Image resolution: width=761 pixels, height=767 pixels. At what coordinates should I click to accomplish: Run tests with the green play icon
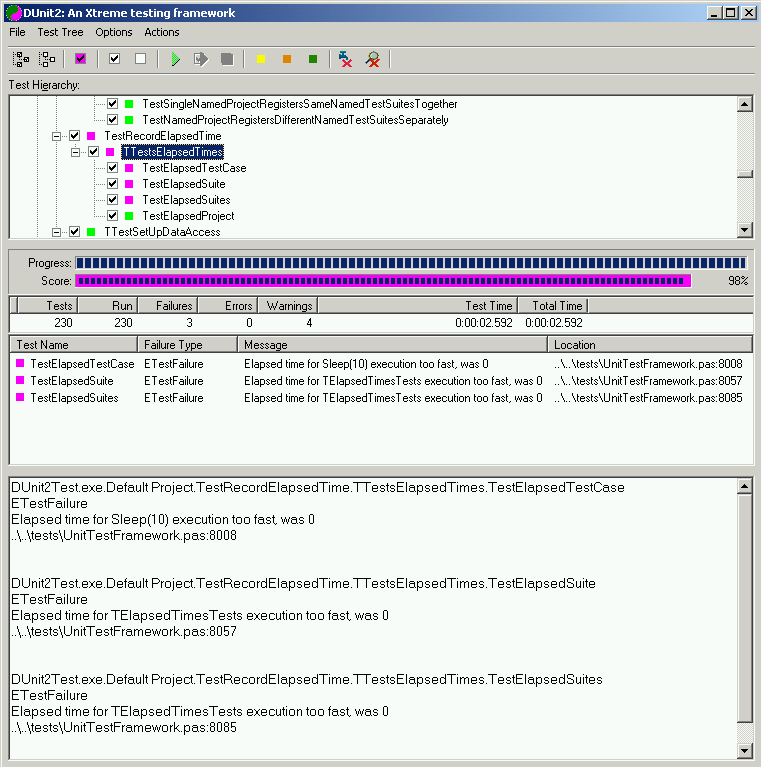tap(175, 59)
